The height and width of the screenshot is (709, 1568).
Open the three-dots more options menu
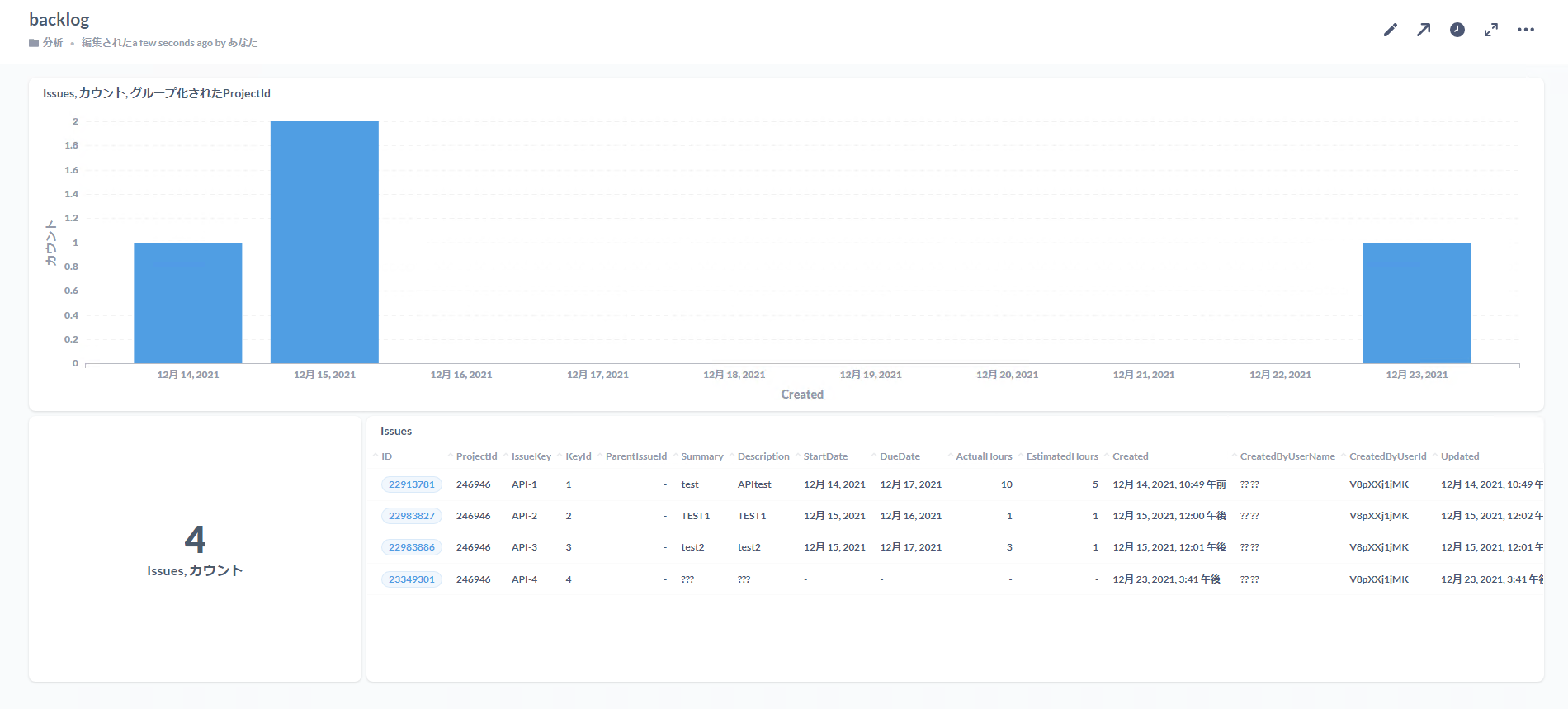point(1525,30)
